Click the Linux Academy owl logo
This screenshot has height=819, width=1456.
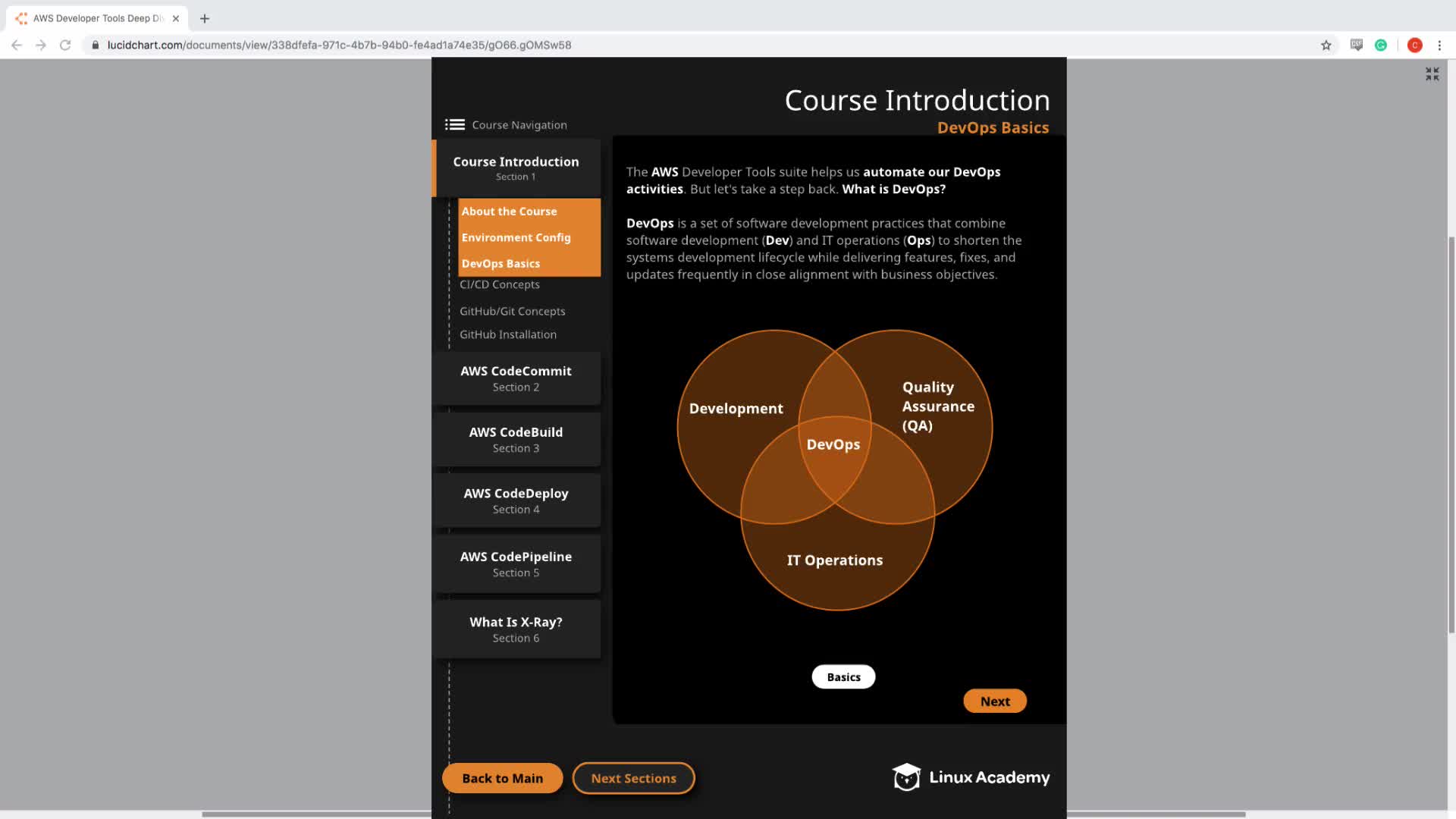click(906, 777)
